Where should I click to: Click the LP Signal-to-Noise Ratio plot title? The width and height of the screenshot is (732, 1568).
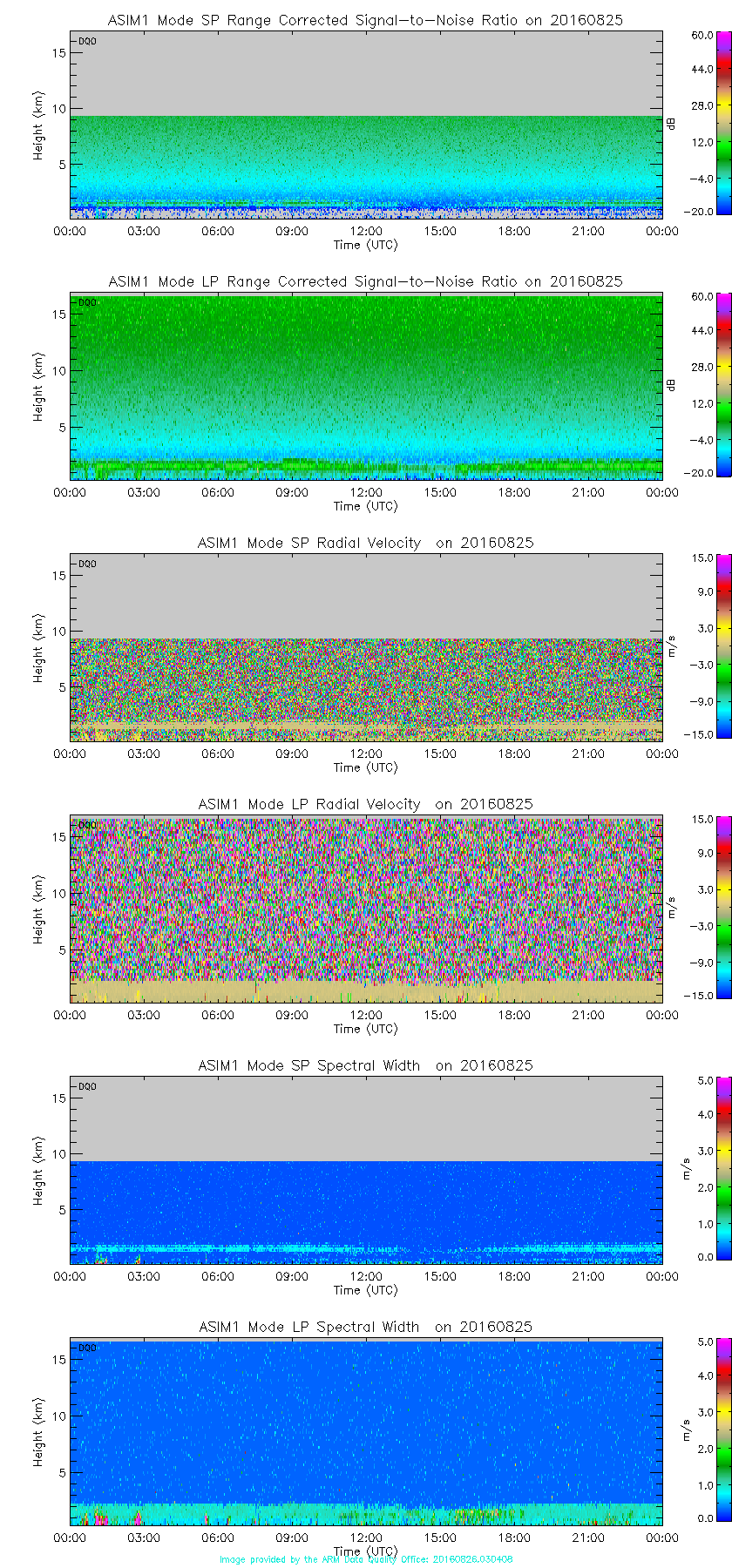[365, 281]
